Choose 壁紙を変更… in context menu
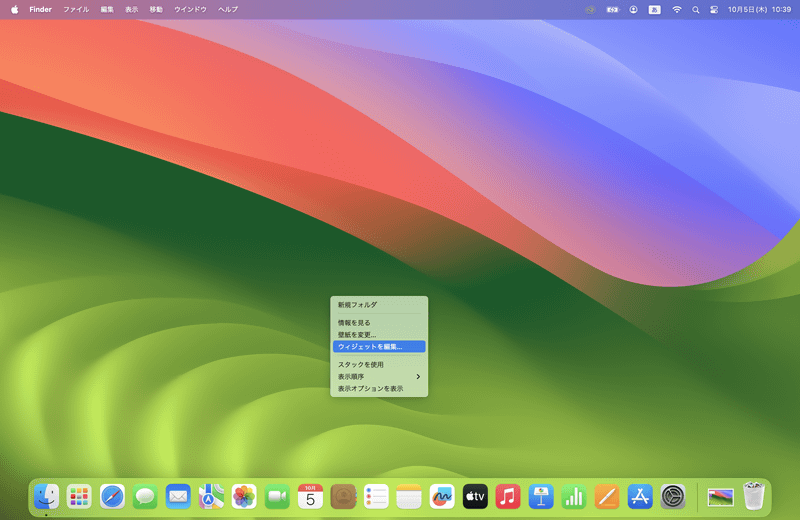Viewport: 800px width, 520px height. pyautogui.click(x=379, y=335)
